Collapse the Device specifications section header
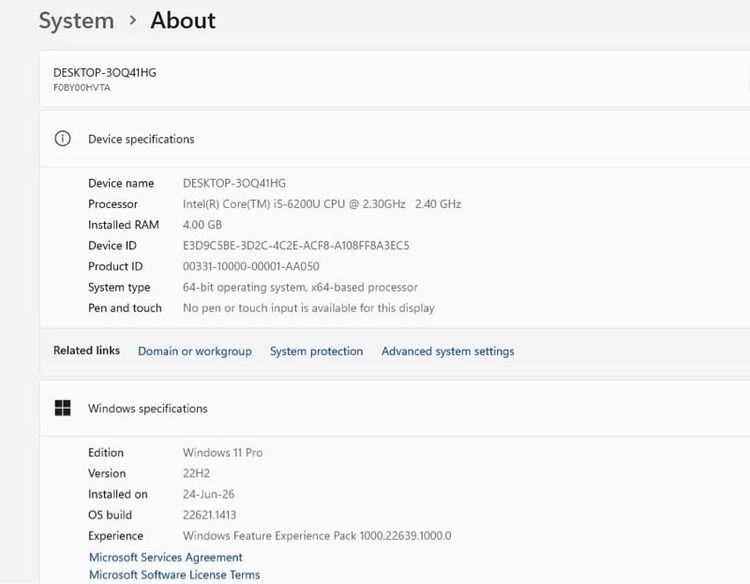This screenshot has height=584, width=750. click(395, 139)
